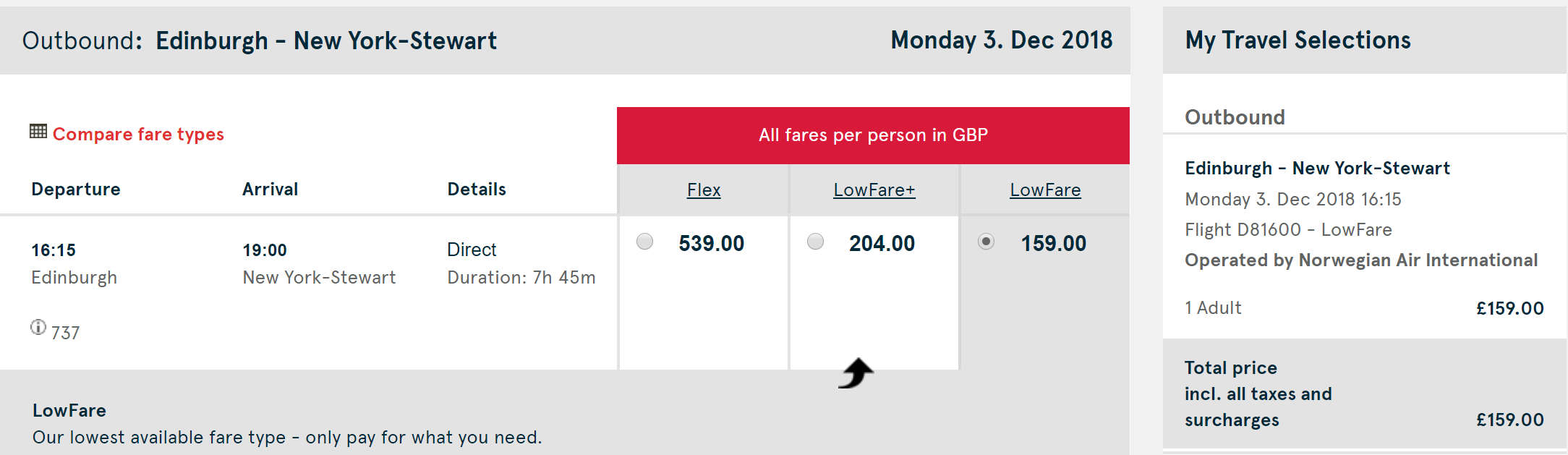Click the LowFare+ column header link
This screenshot has width=1568, height=455.
[x=874, y=190]
